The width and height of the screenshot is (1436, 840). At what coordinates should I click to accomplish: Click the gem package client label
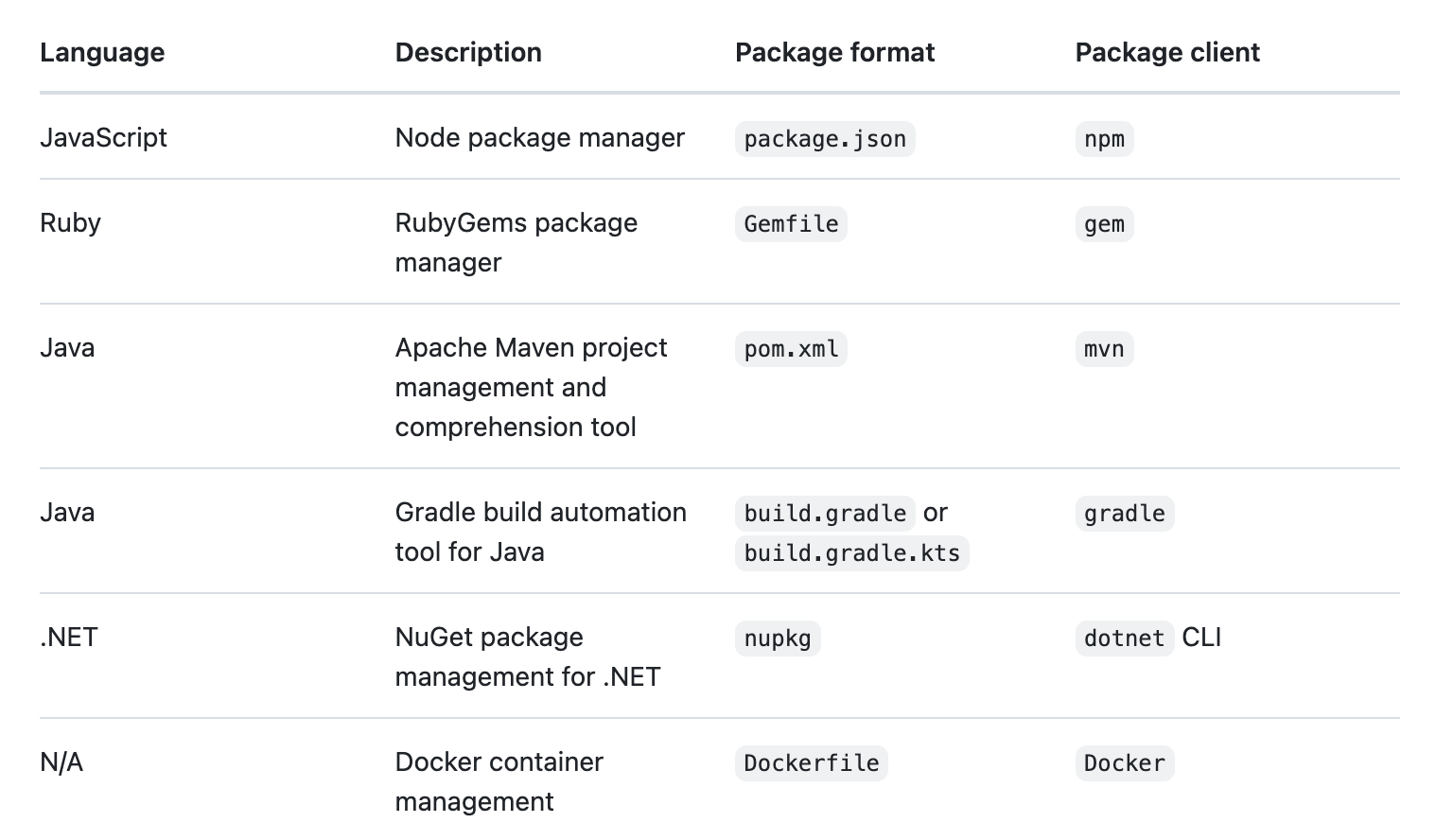click(1104, 224)
